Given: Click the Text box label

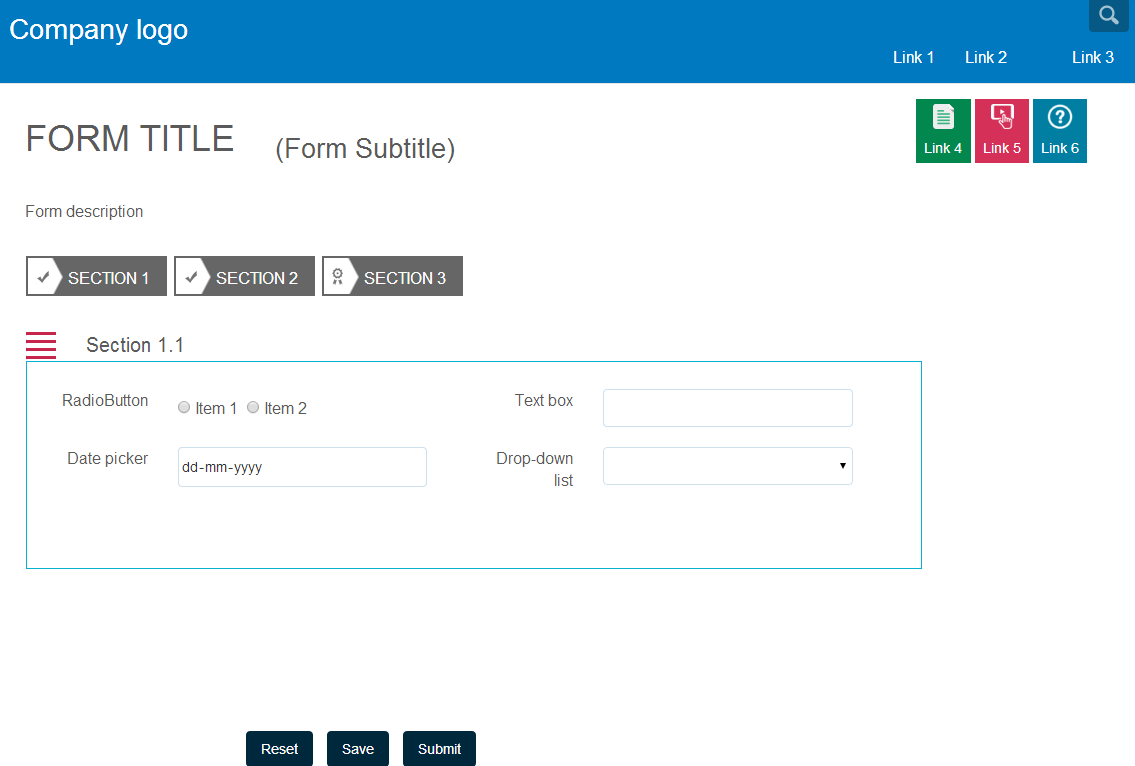Looking at the screenshot, I should [x=544, y=400].
